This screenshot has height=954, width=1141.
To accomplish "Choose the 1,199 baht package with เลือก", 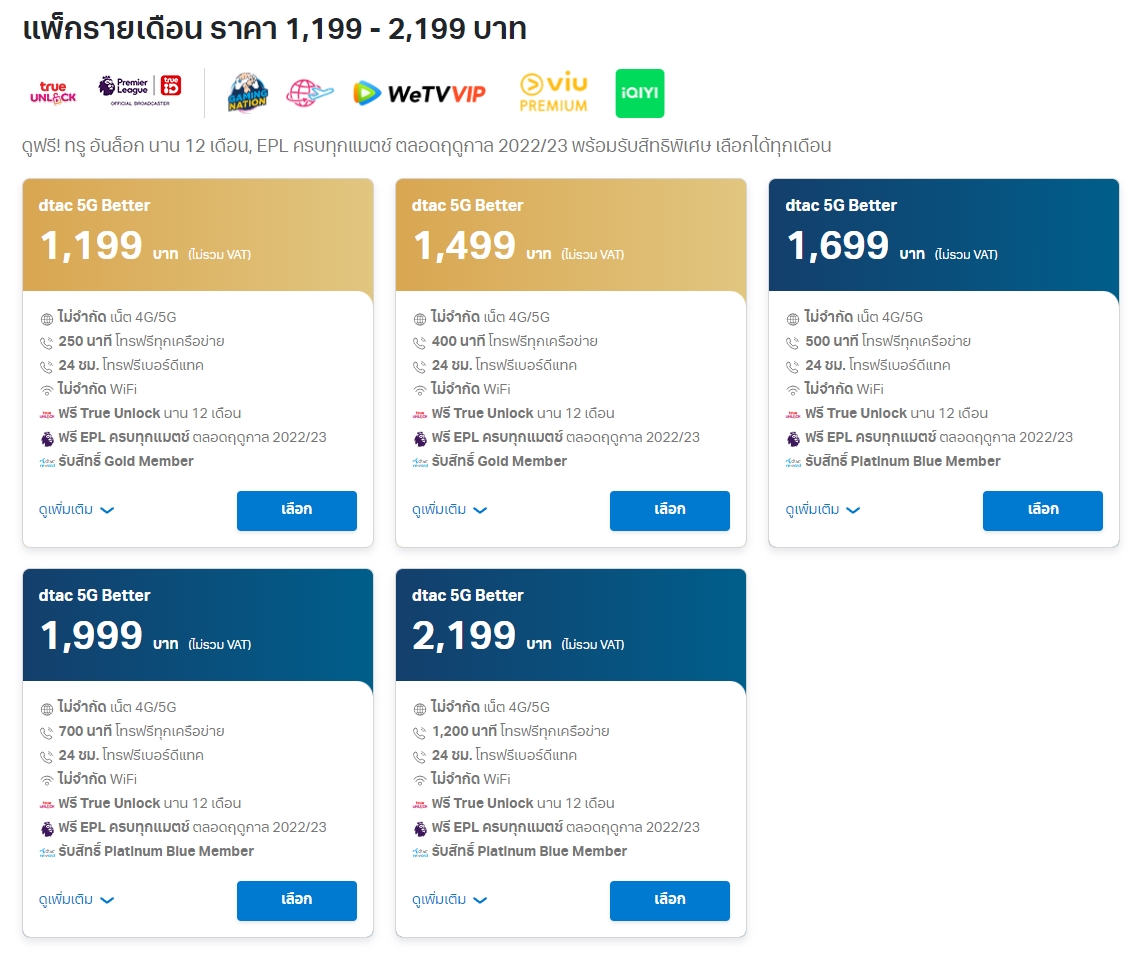I will pyautogui.click(x=297, y=510).
